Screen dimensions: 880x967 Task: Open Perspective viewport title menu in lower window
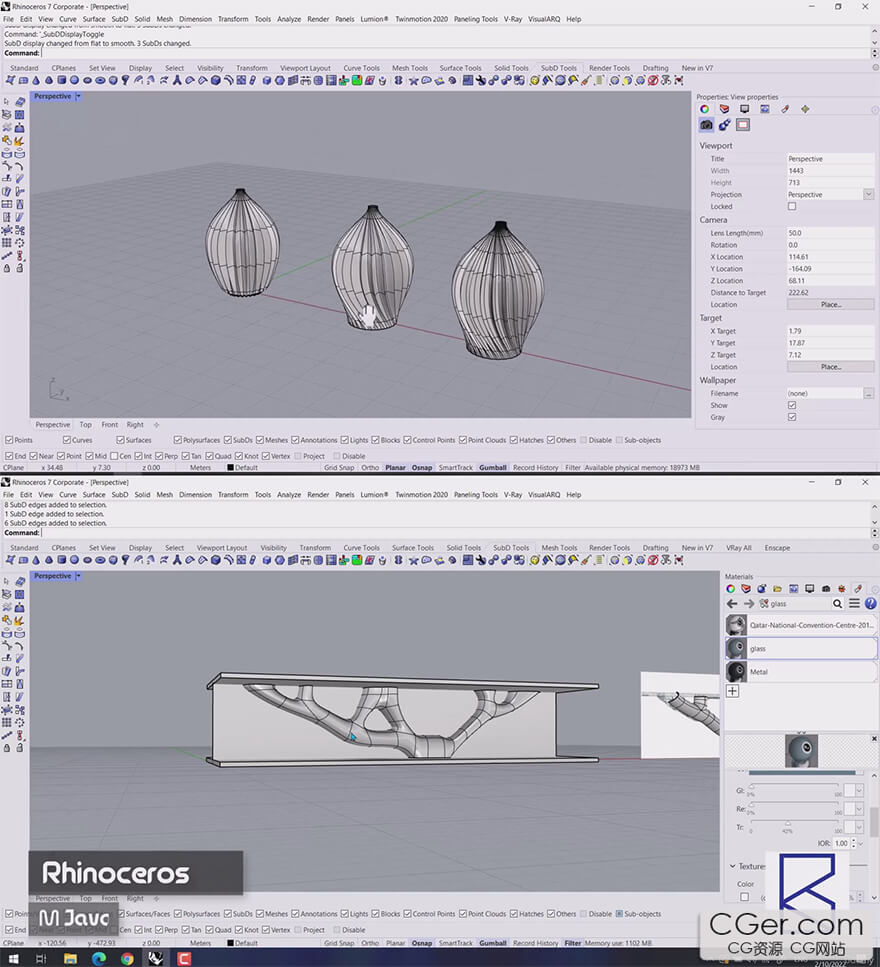[x=78, y=576]
